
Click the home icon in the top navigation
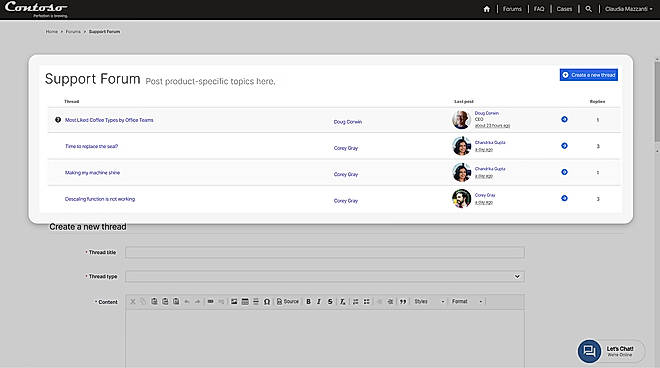coord(487,9)
